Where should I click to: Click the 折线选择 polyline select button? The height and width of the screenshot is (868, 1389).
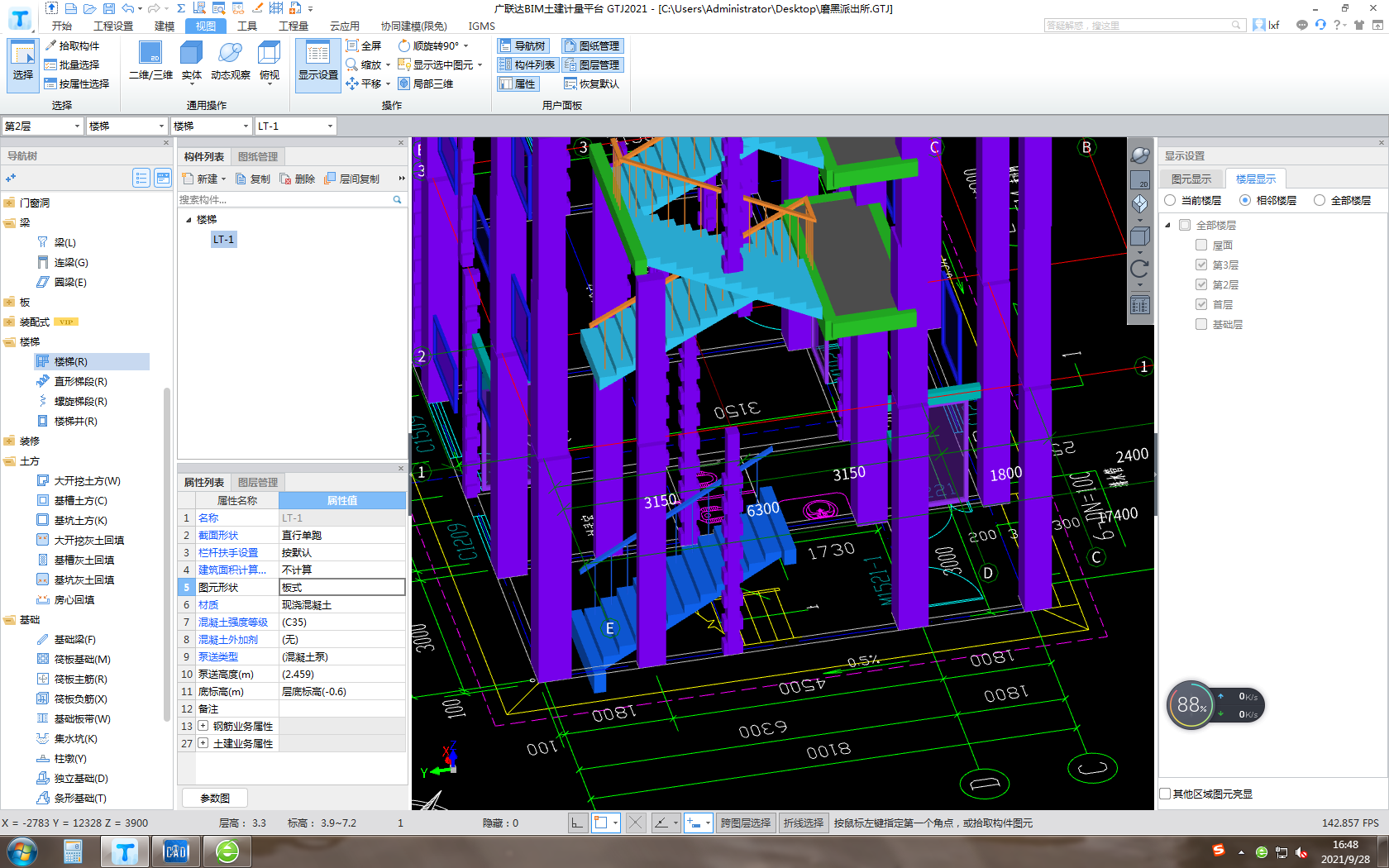[804, 823]
